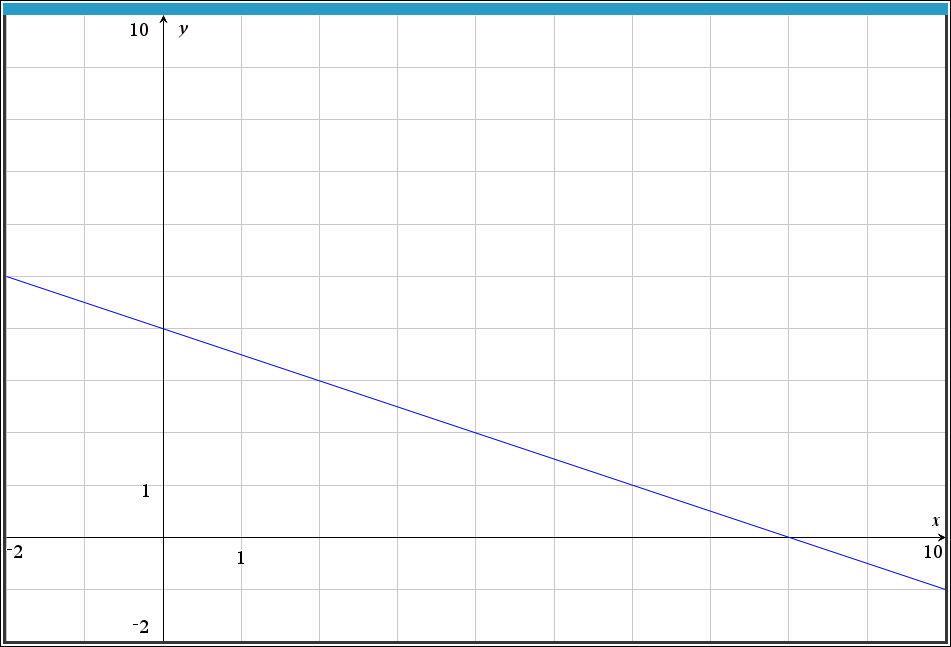The image size is (951, 647).
Task: Click the arrow tip of the y-axis
Action: tap(163, 18)
